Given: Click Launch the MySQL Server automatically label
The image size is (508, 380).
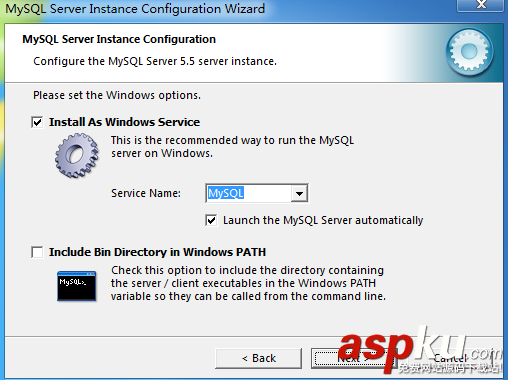Looking at the screenshot, I should (323, 220).
